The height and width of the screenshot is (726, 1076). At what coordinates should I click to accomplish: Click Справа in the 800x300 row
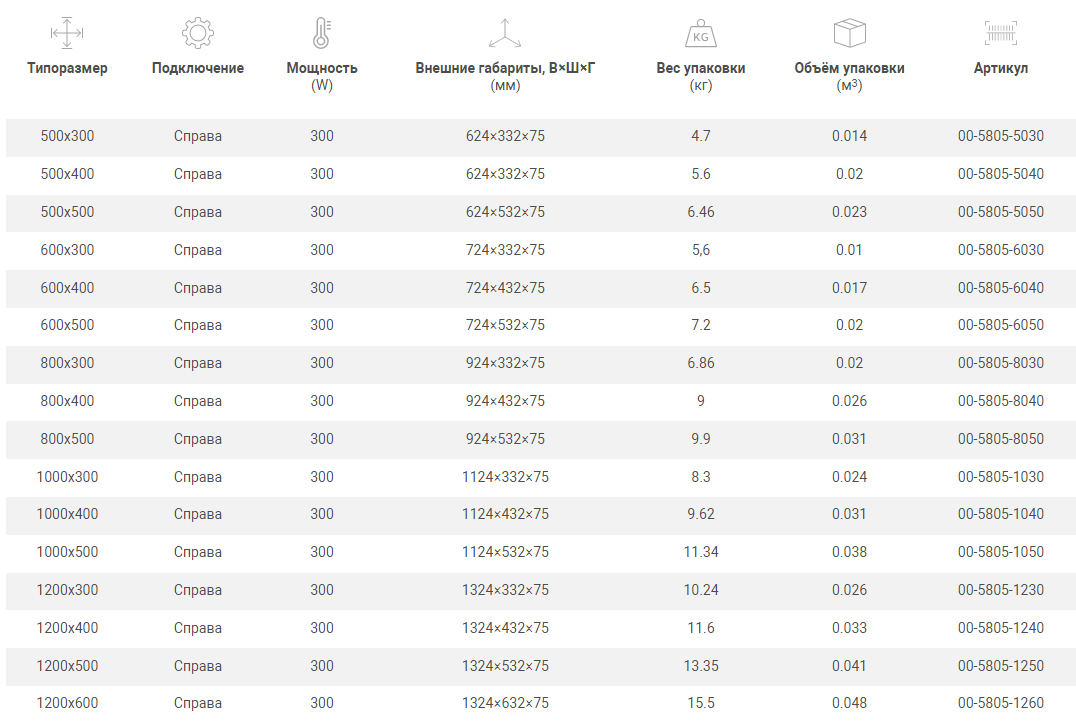197,363
